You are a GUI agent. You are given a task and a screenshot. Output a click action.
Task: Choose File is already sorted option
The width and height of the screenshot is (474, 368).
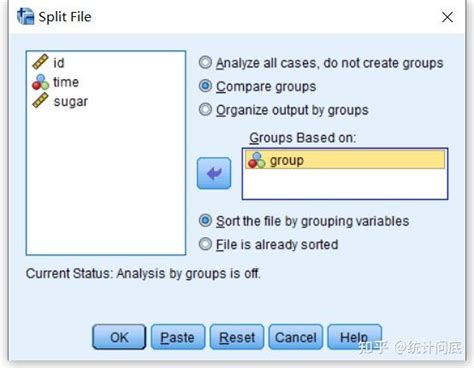[x=205, y=244]
